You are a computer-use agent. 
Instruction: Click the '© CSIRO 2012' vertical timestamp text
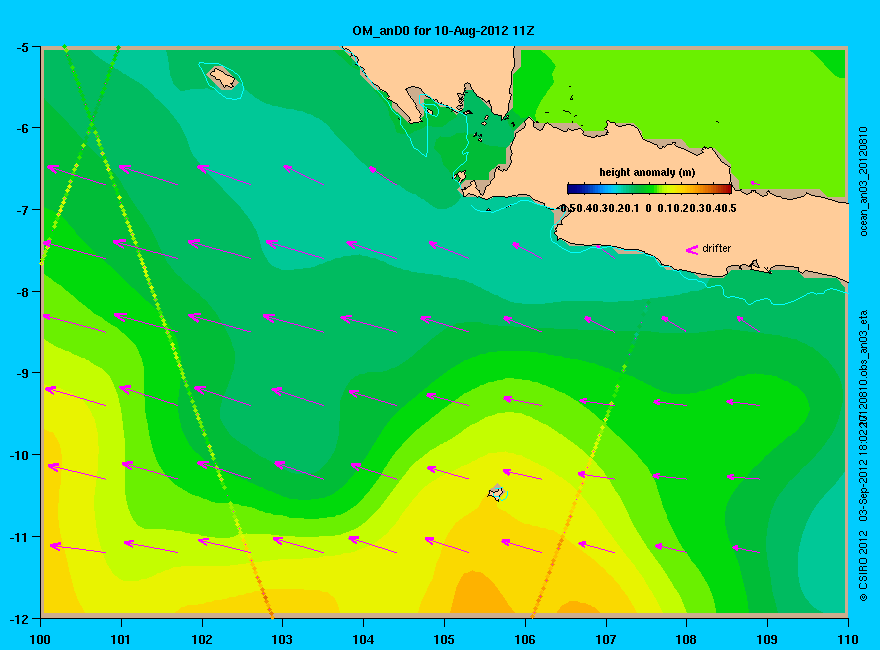point(864,565)
